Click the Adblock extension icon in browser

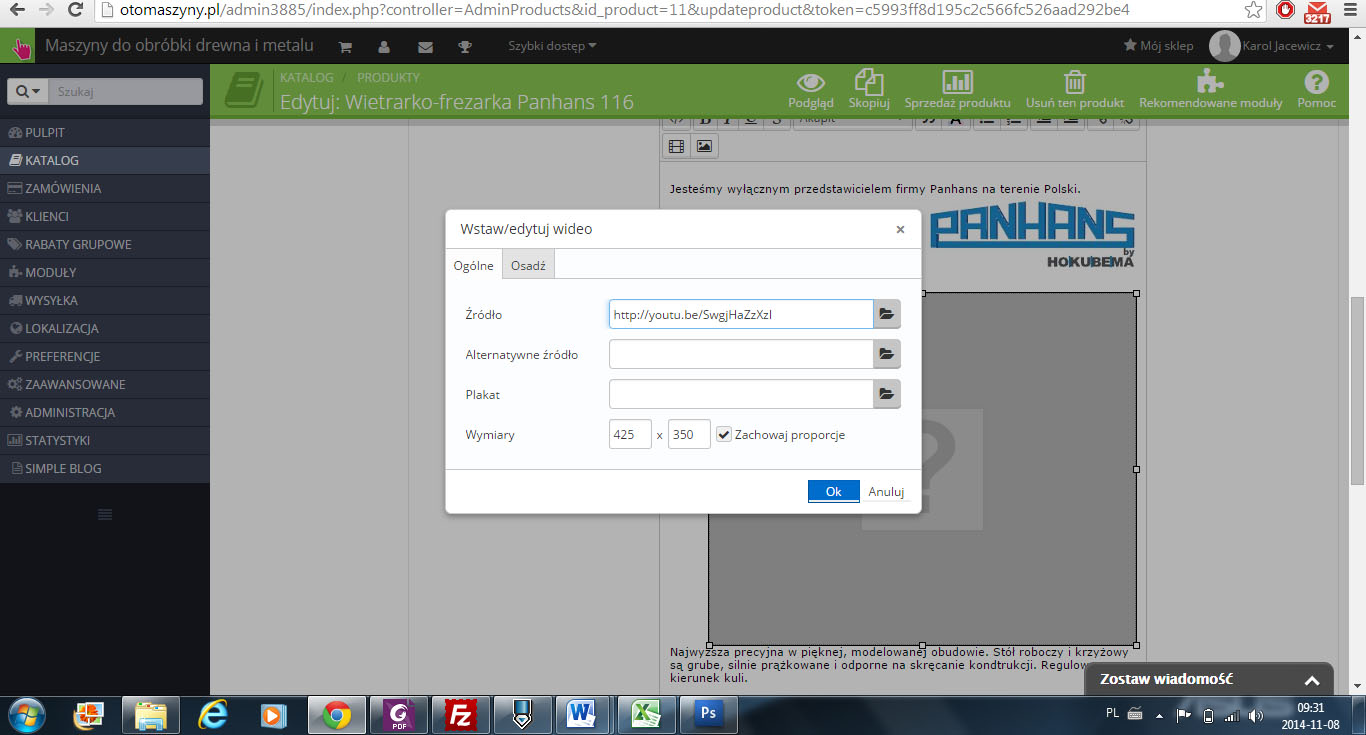tap(1285, 10)
